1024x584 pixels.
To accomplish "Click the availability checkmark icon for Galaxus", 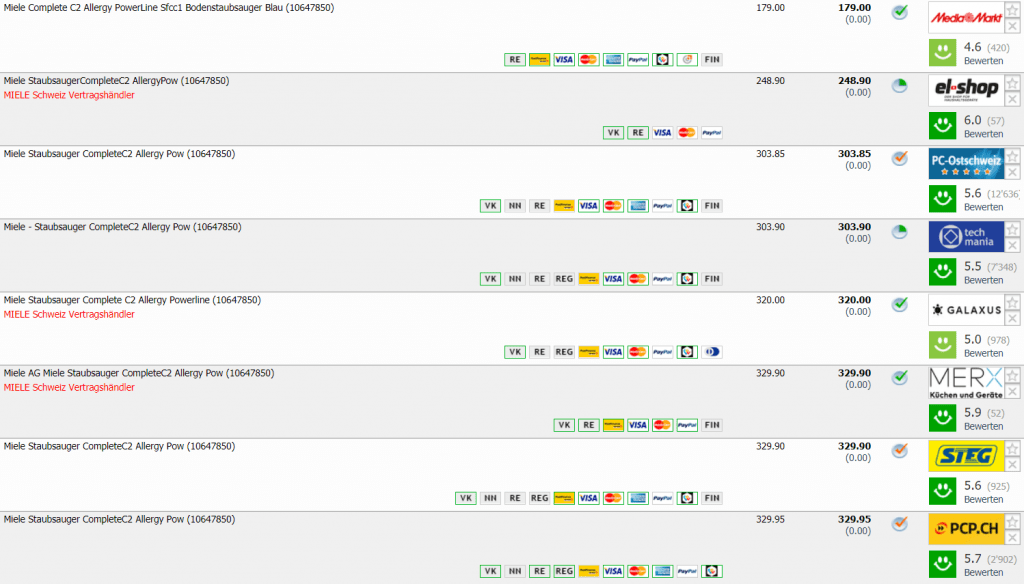I will click(899, 304).
